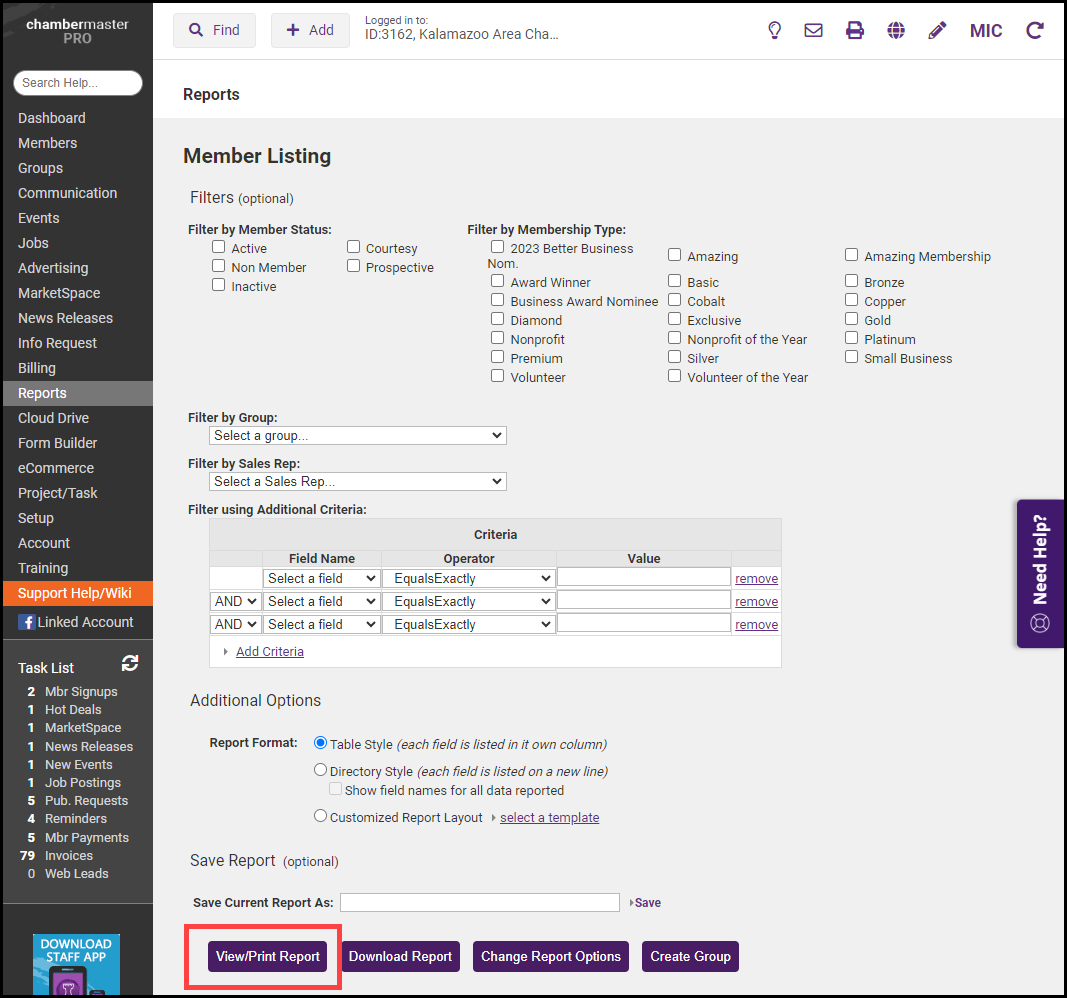Click the View/Print Report button
1067x998 pixels.
pos(268,956)
